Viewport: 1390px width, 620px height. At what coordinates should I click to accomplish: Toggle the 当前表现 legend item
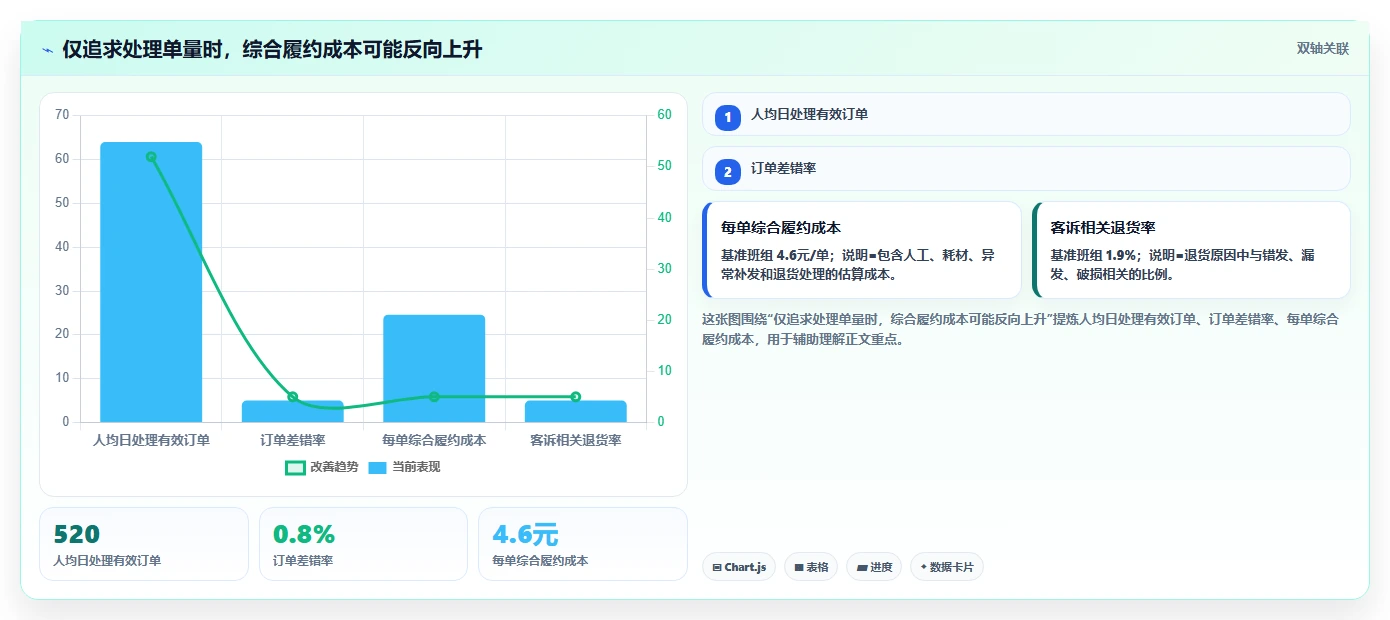click(x=404, y=467)
